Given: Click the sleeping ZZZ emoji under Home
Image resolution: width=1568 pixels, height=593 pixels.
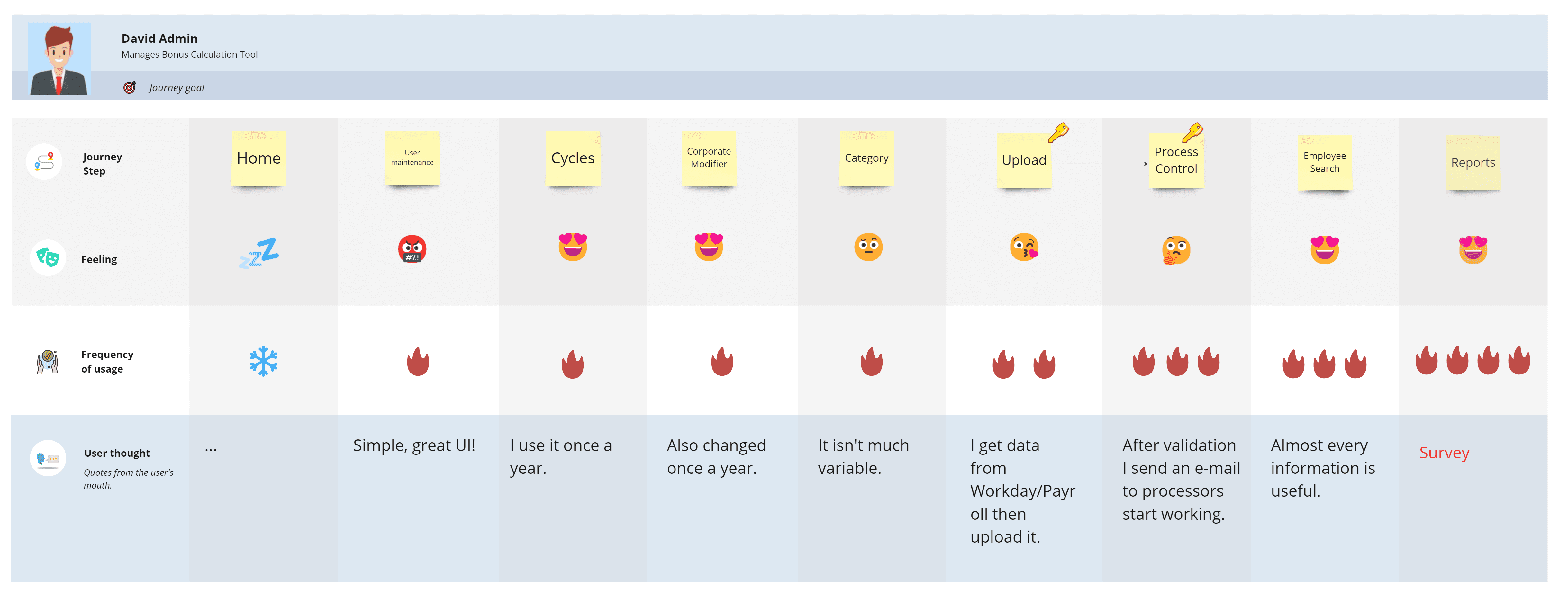Looking at the screenshot, I should [259, 253].
